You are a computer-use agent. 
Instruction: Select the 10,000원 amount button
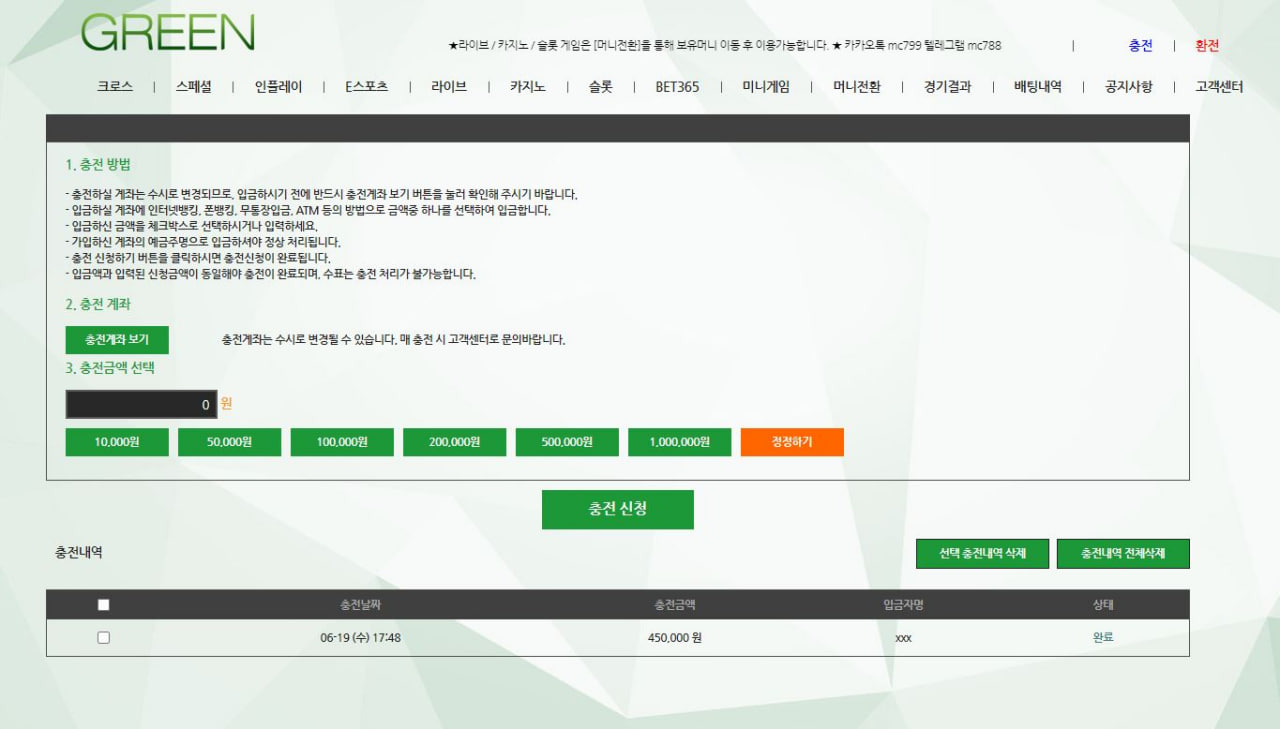tap(117, 442)
